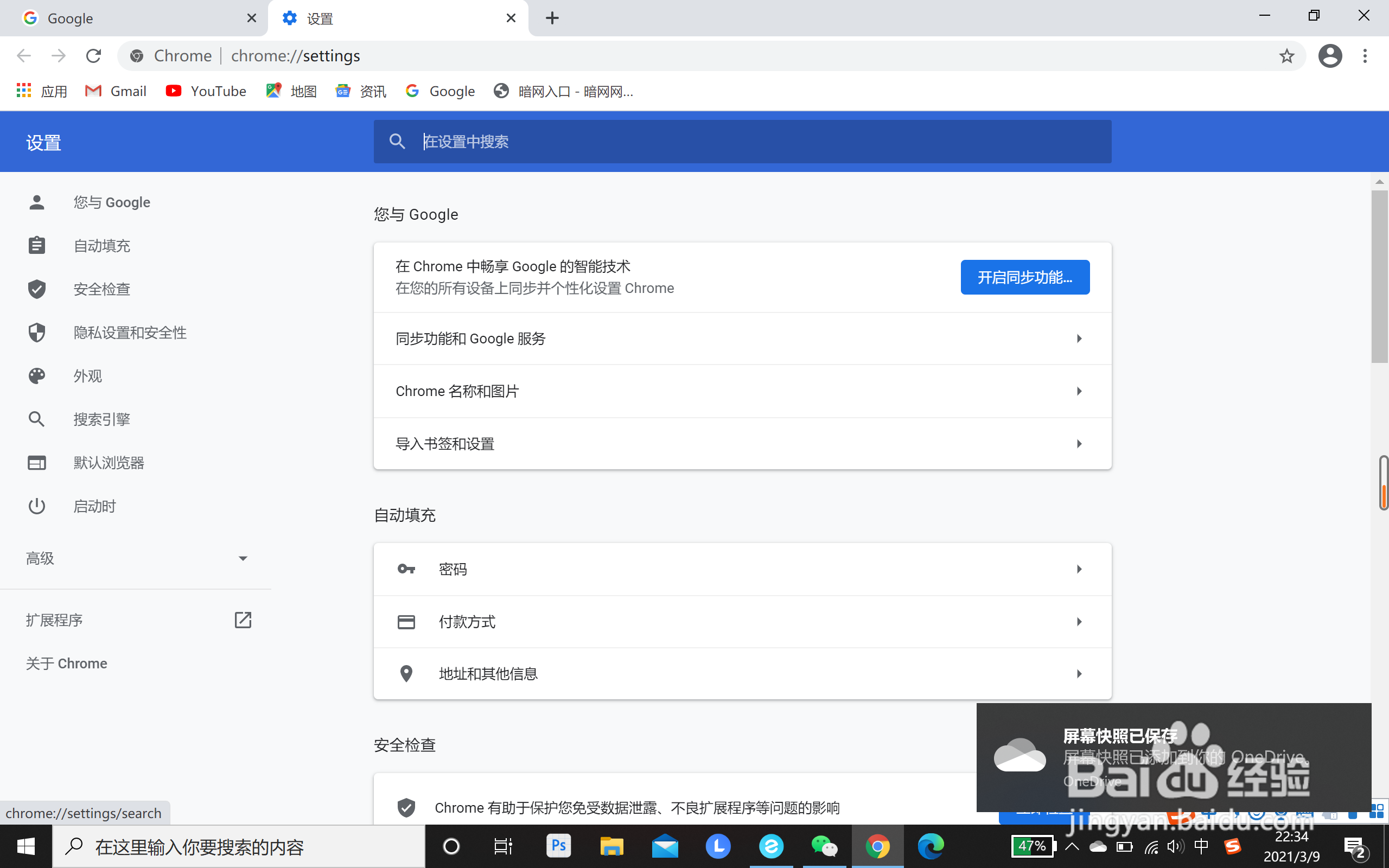Screen dimensions: 1389x868
Task: Click the 在设置中搜索 search field
Action: (x=746, y=141)
